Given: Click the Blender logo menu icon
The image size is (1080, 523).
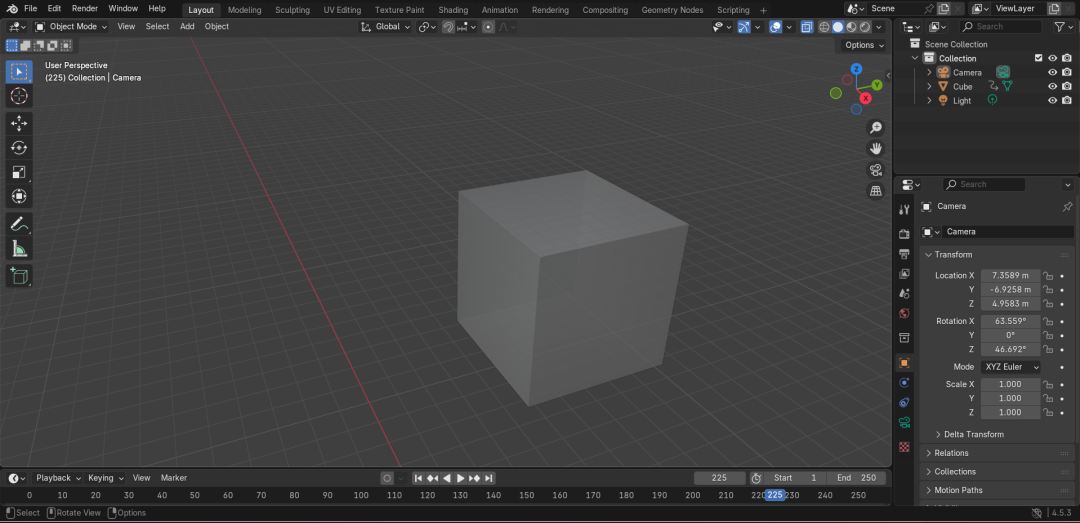Looking at the screenshot, I should pos(12,9).
